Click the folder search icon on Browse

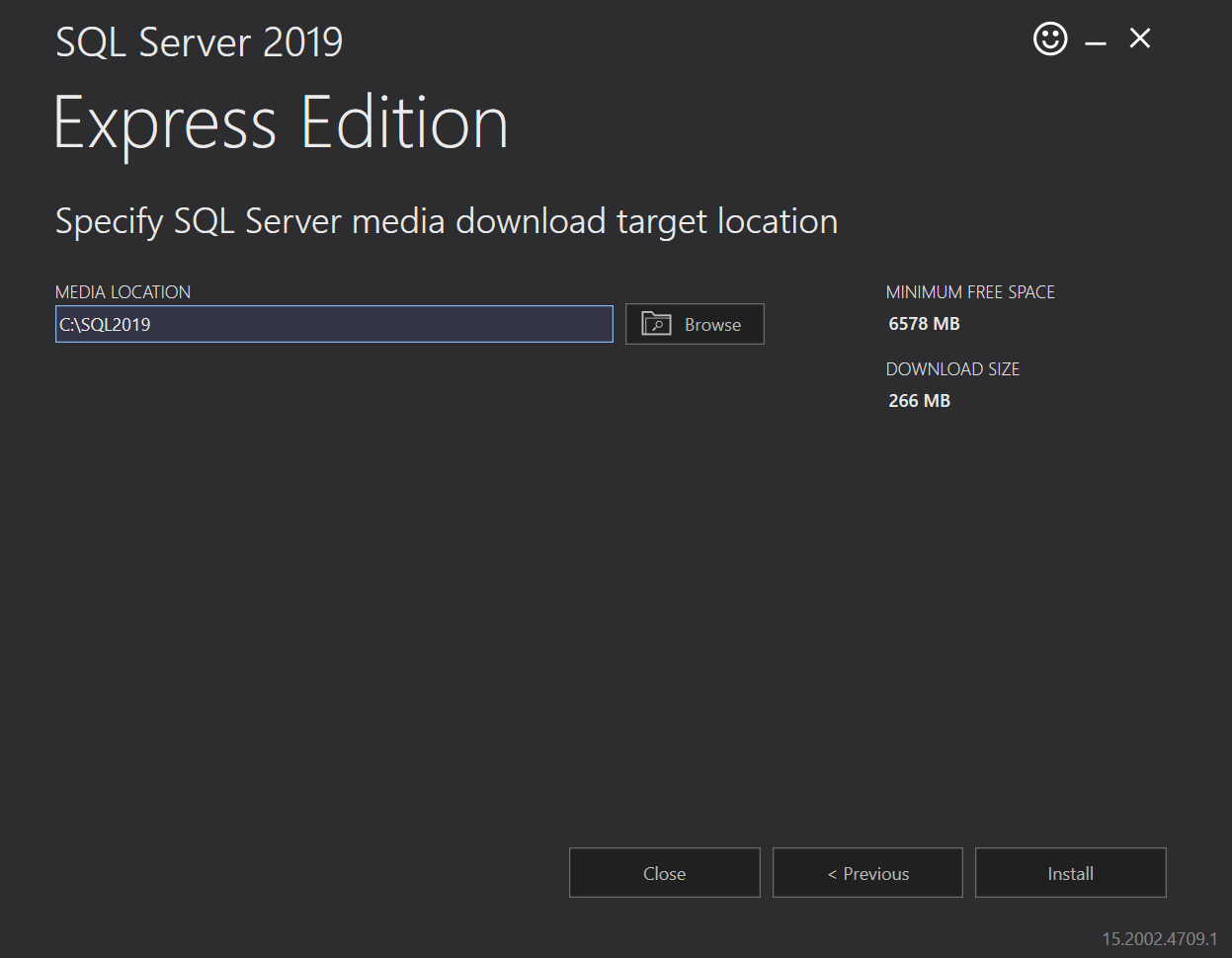click(x=656, y=323)
